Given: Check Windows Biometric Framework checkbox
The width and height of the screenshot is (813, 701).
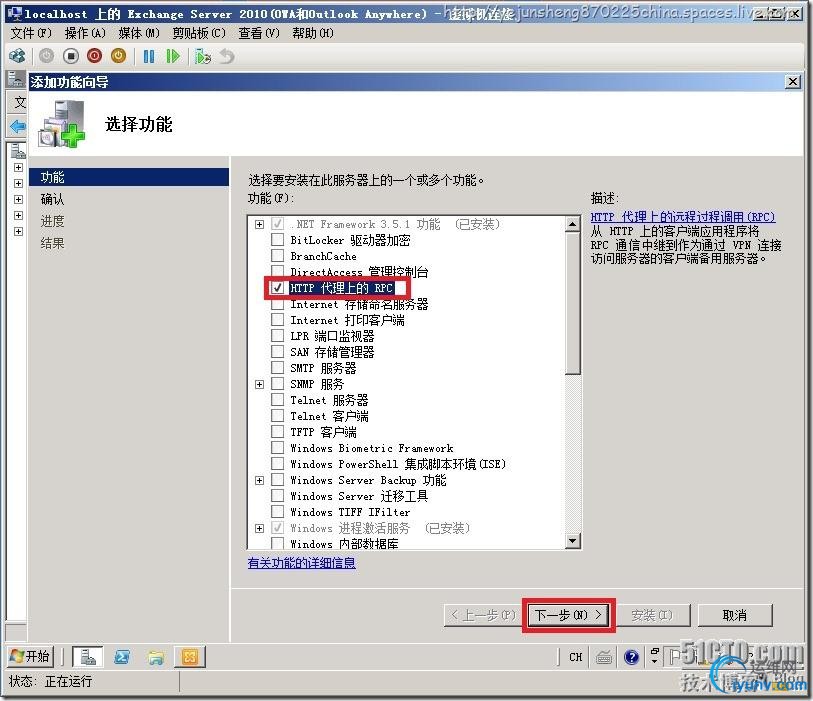Looking at the screenshot, I should pyautogui.click(x=278, y=448).
